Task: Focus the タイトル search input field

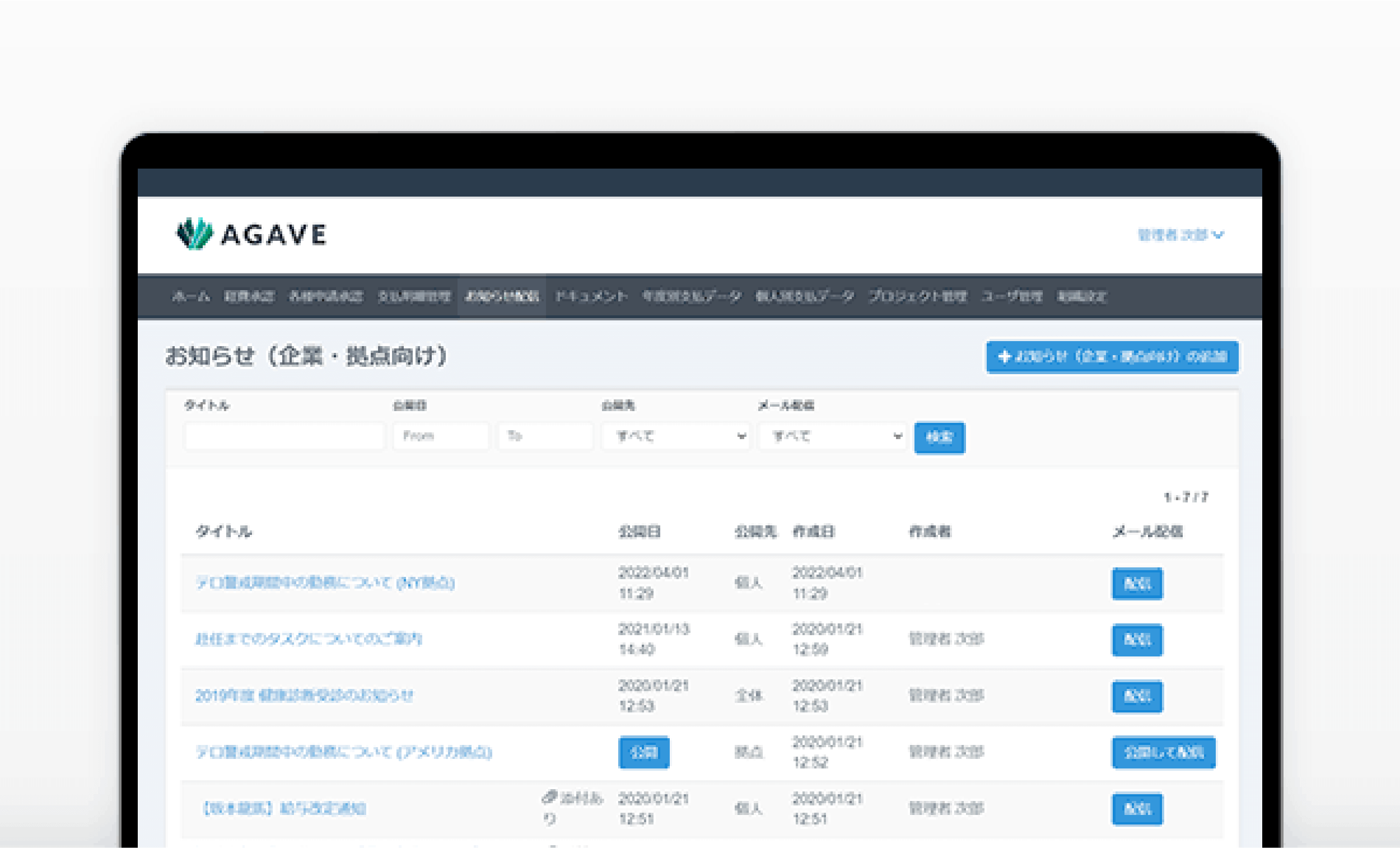Action: (284, 436)
